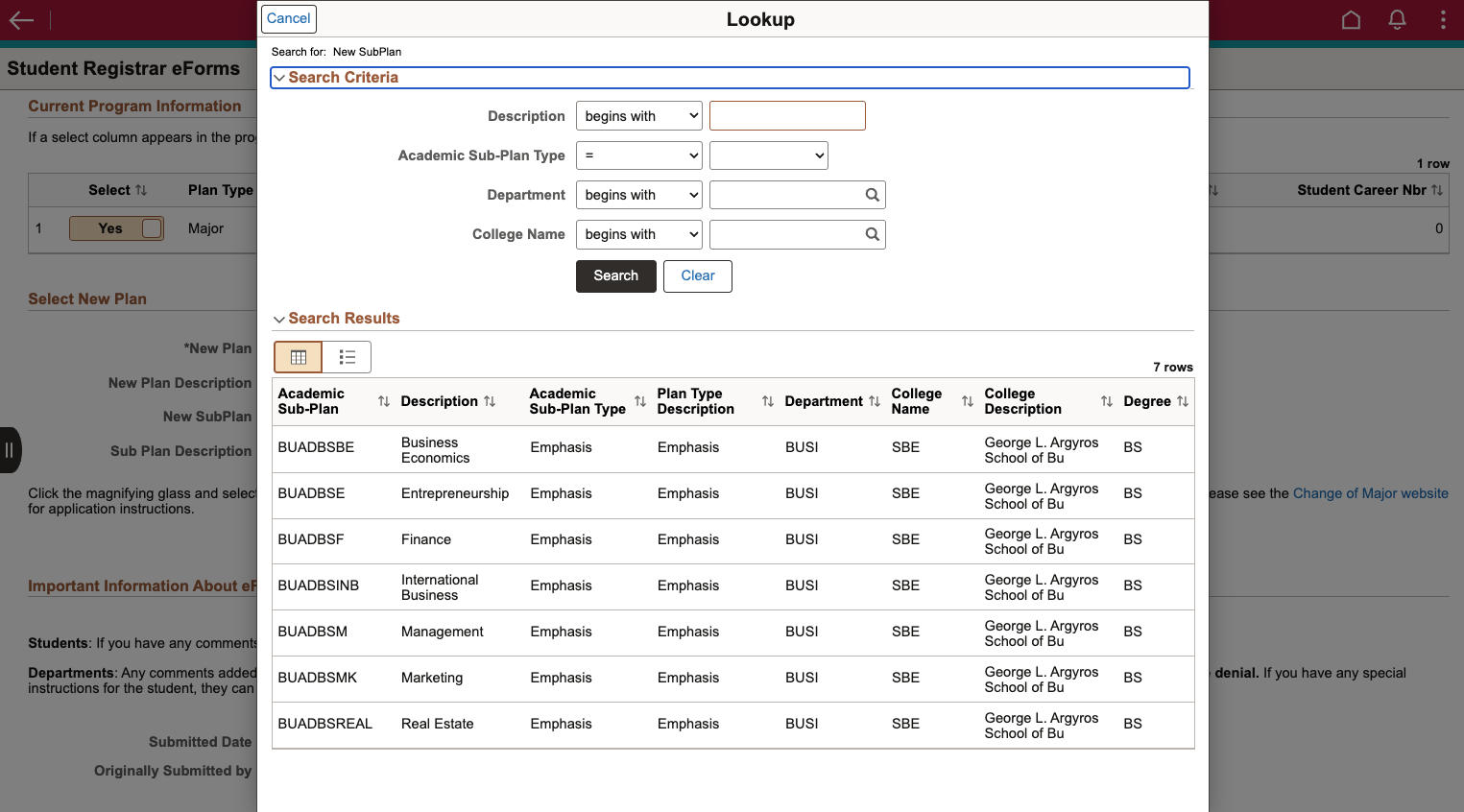Open Academic Sub-Plan Type operator dropdown
The width and height of the screenshot is (1464, 812).
tap(639, 155)
